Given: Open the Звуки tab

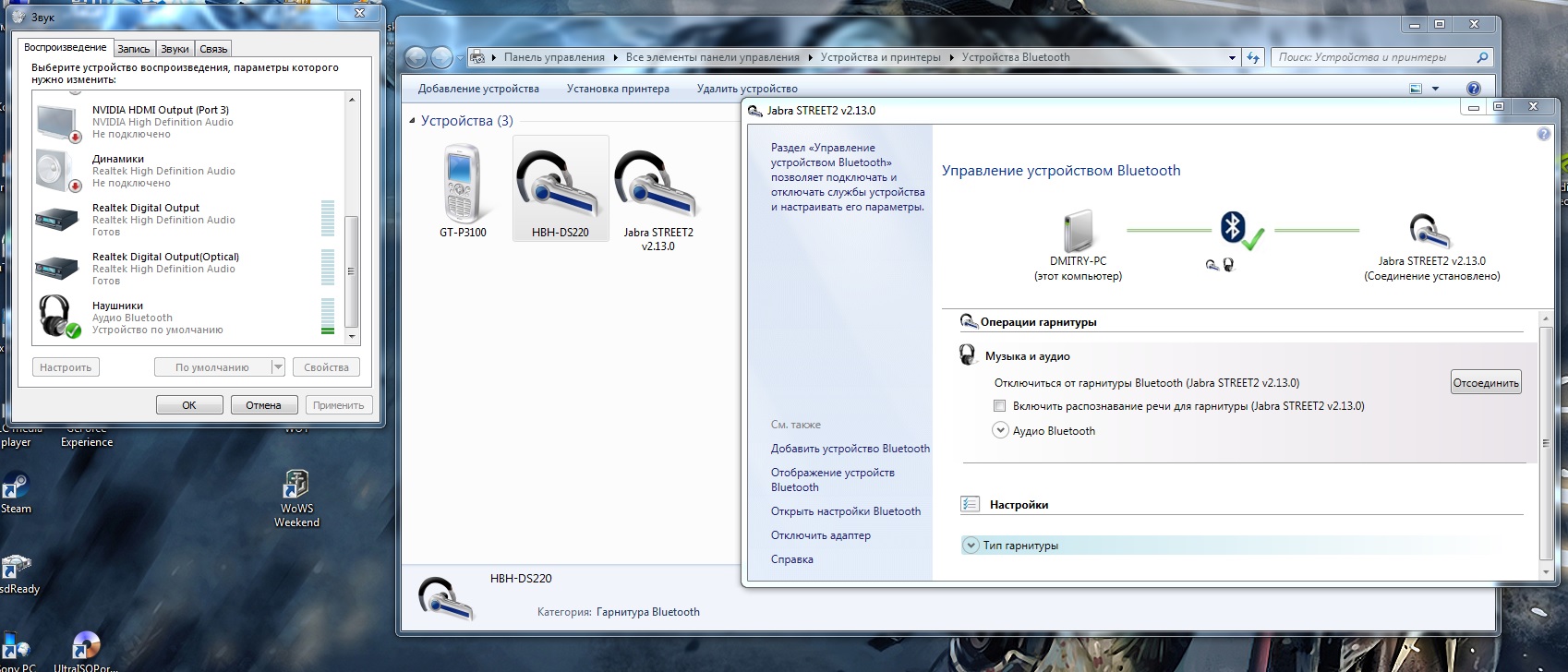Looking at the screenshot, I should coord(175,49).
